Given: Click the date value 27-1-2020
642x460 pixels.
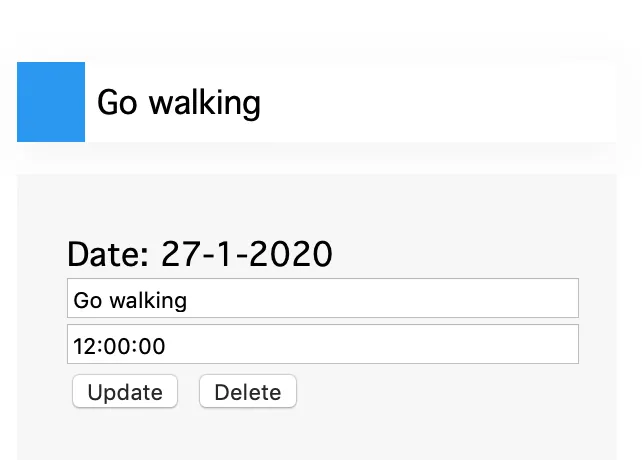Looking at the screenshot, I should (x=246, y=254).
